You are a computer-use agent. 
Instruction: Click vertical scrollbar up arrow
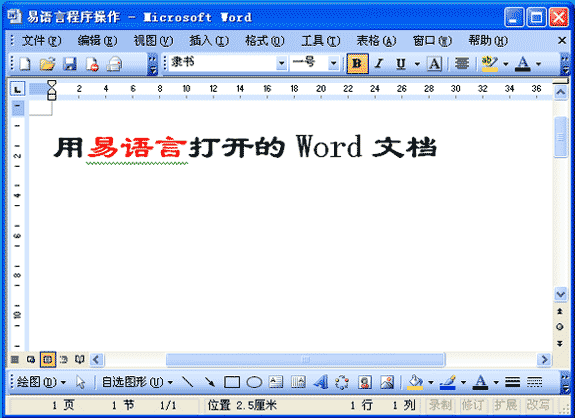coord(560,92)
